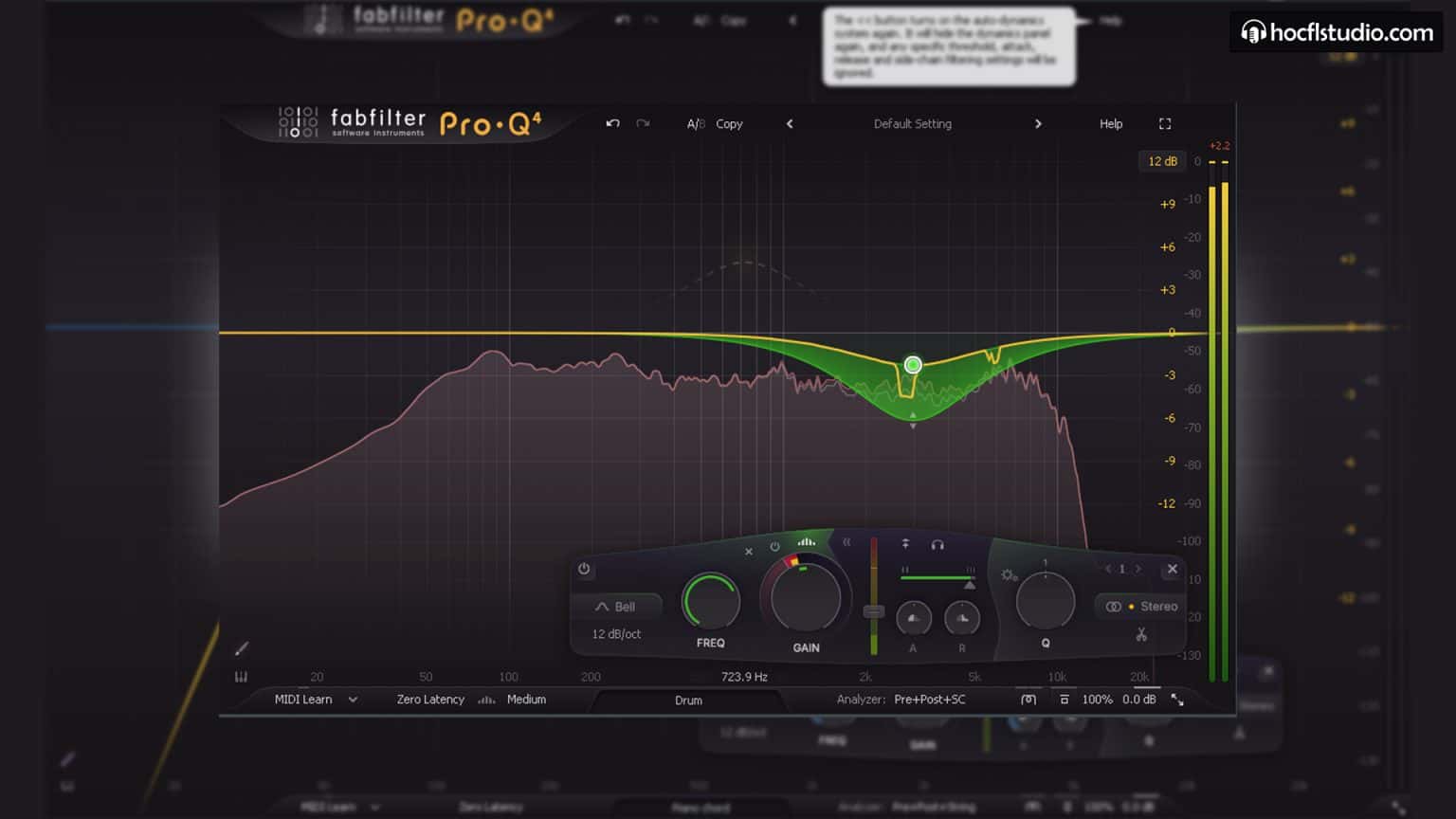Screen dimensions: 1456x819
Task: Click the spectrum analyzer icon above GAIN knob
Action: [x=805, y=541]
